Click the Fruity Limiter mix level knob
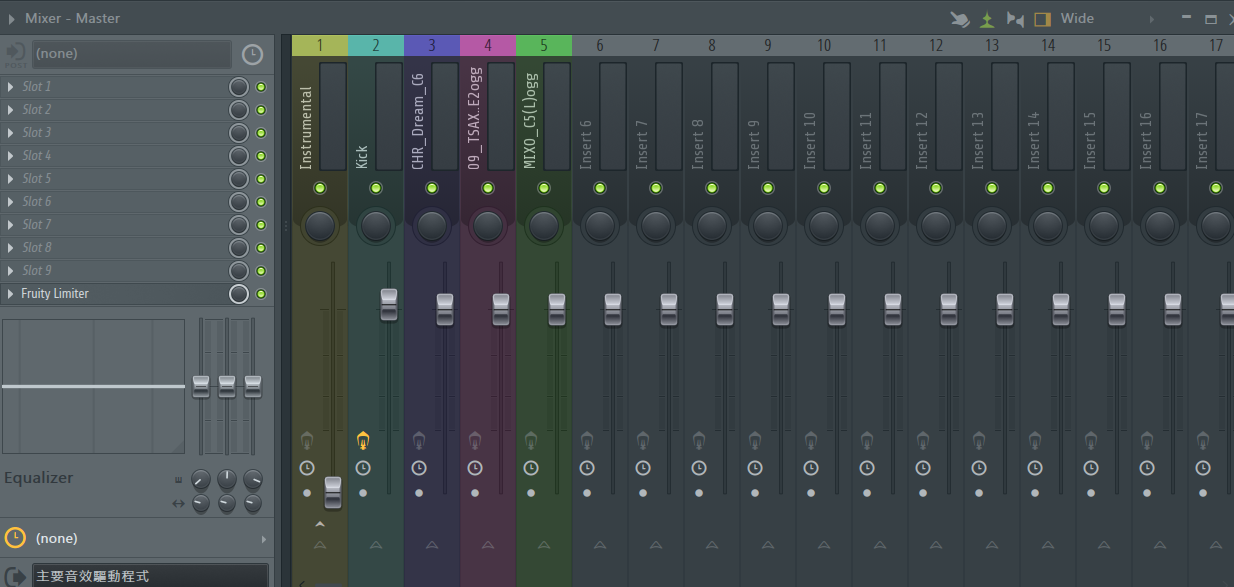 239,294
